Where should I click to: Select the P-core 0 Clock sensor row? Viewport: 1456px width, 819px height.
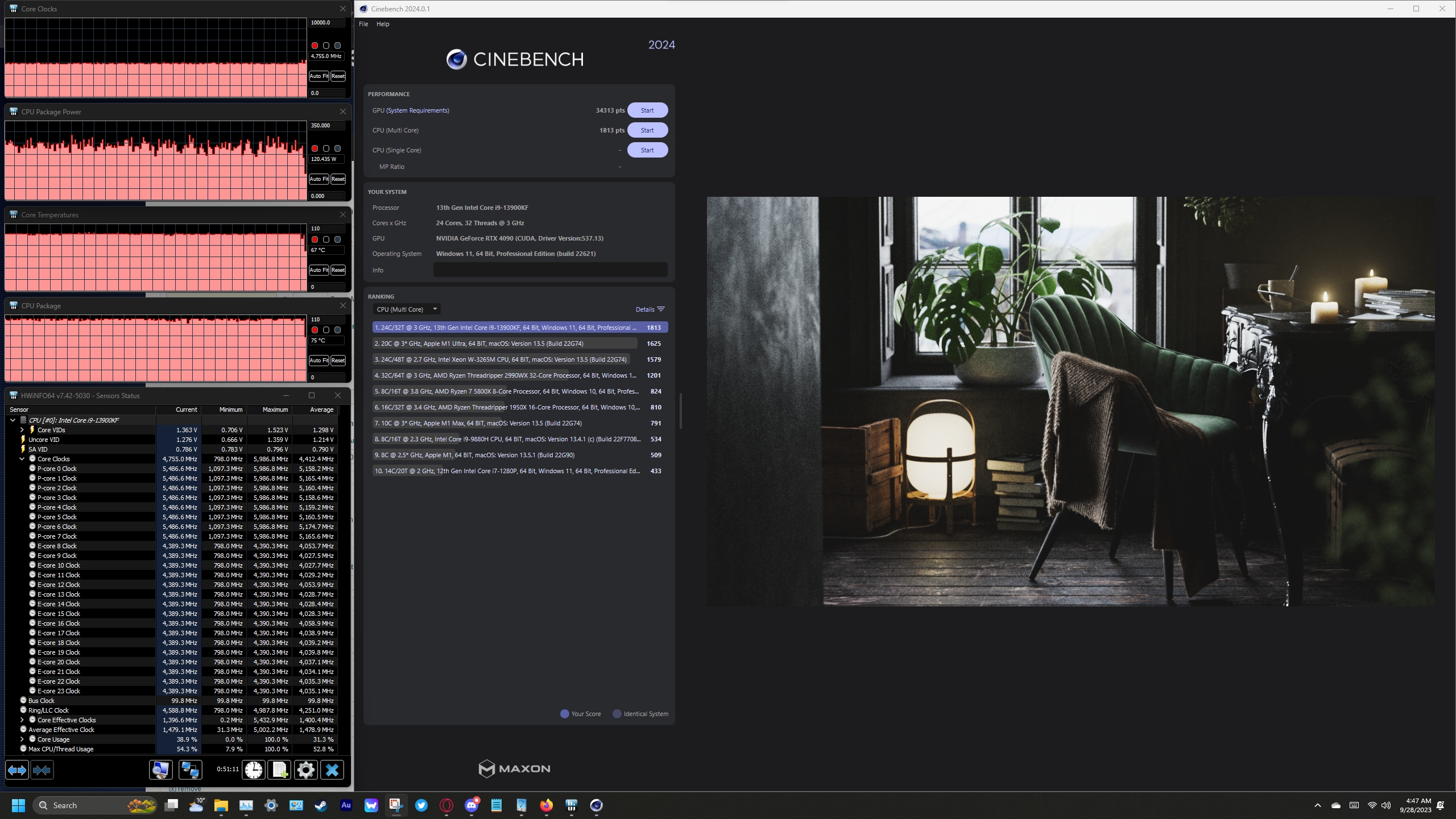(x=172, y=469)
